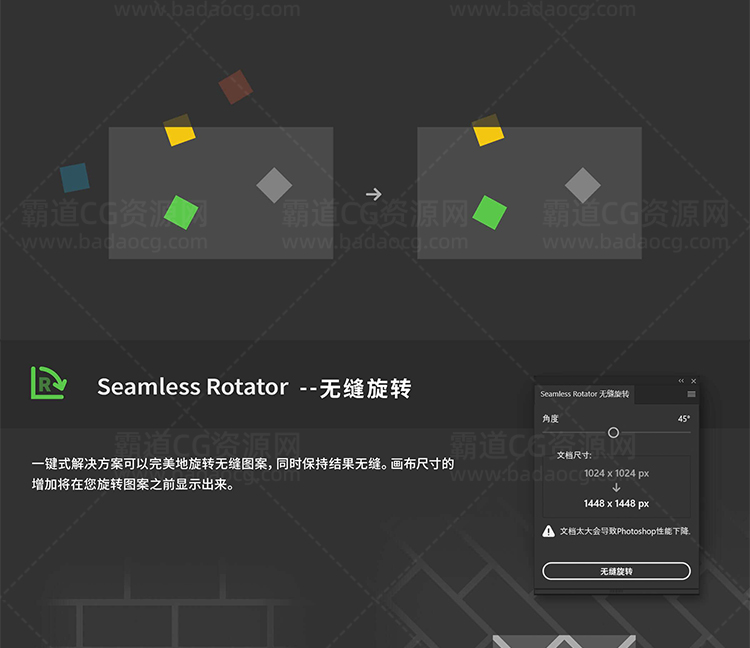
Task: Close the Seamless Rotator panel
Action: [x=694, y=381]
